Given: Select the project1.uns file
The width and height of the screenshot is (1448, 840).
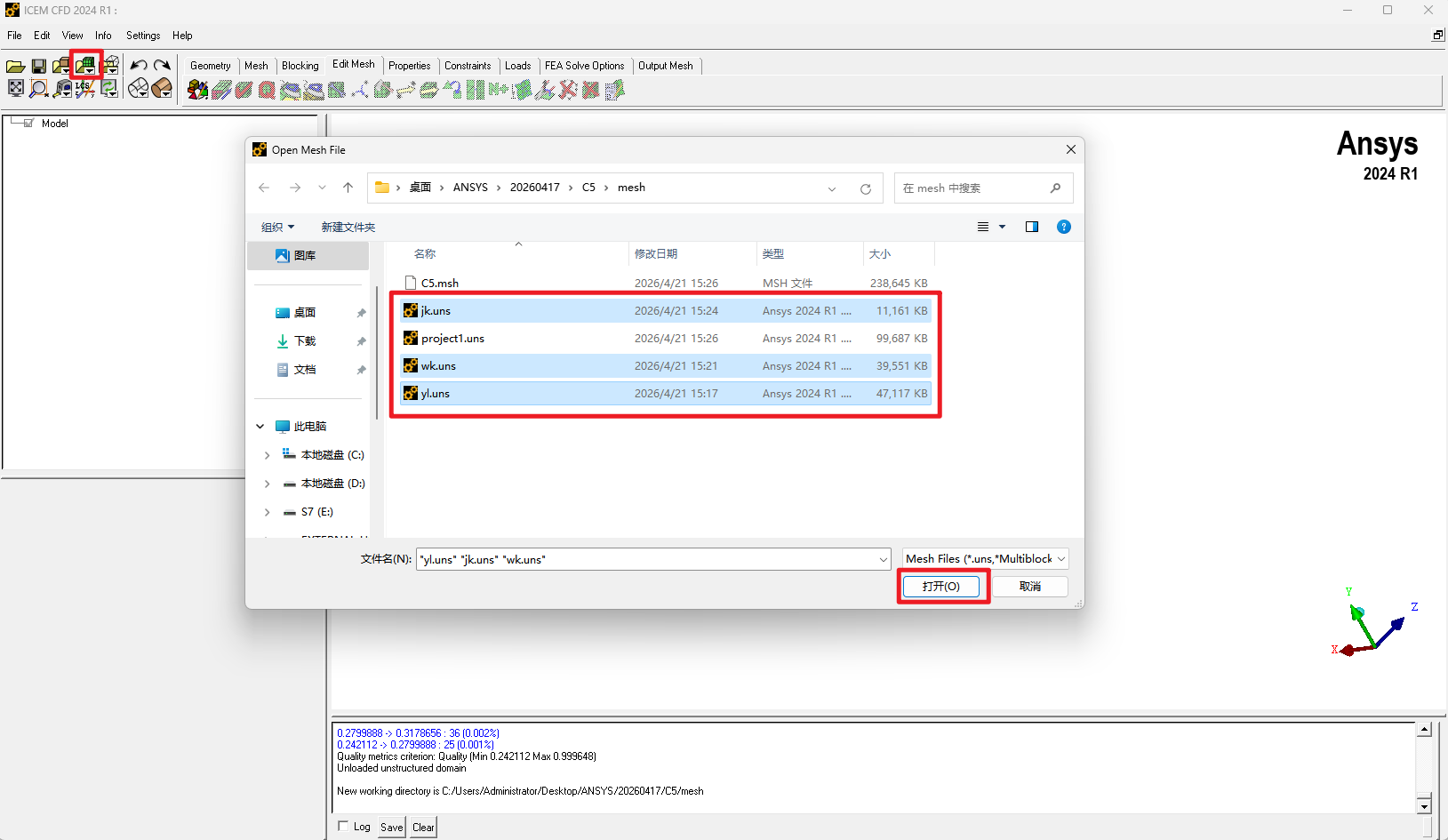Looking at the screenshot, I should click(x=666, y=339).
